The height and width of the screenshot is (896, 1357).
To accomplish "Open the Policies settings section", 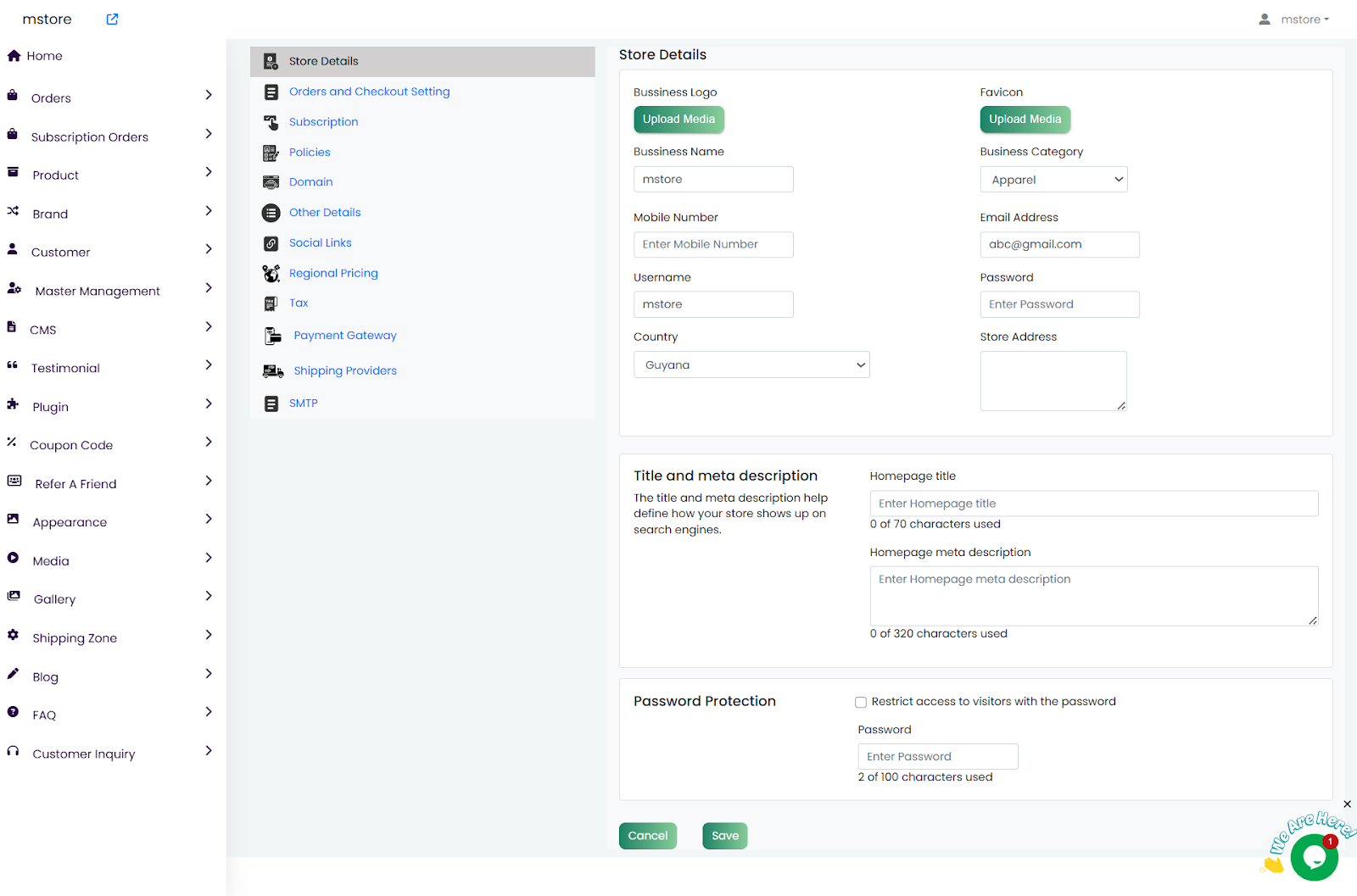I will coord(310,153).
